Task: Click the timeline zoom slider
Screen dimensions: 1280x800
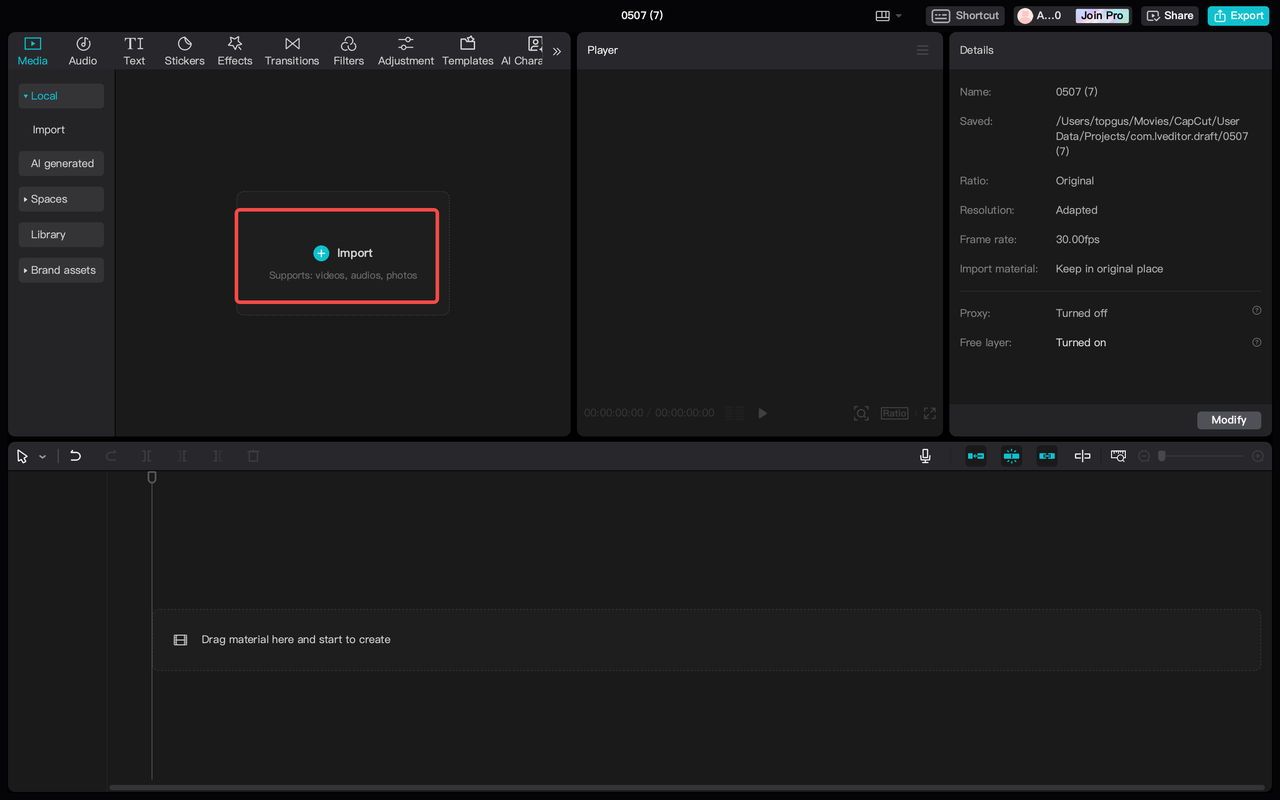Action: point(1200,456)
